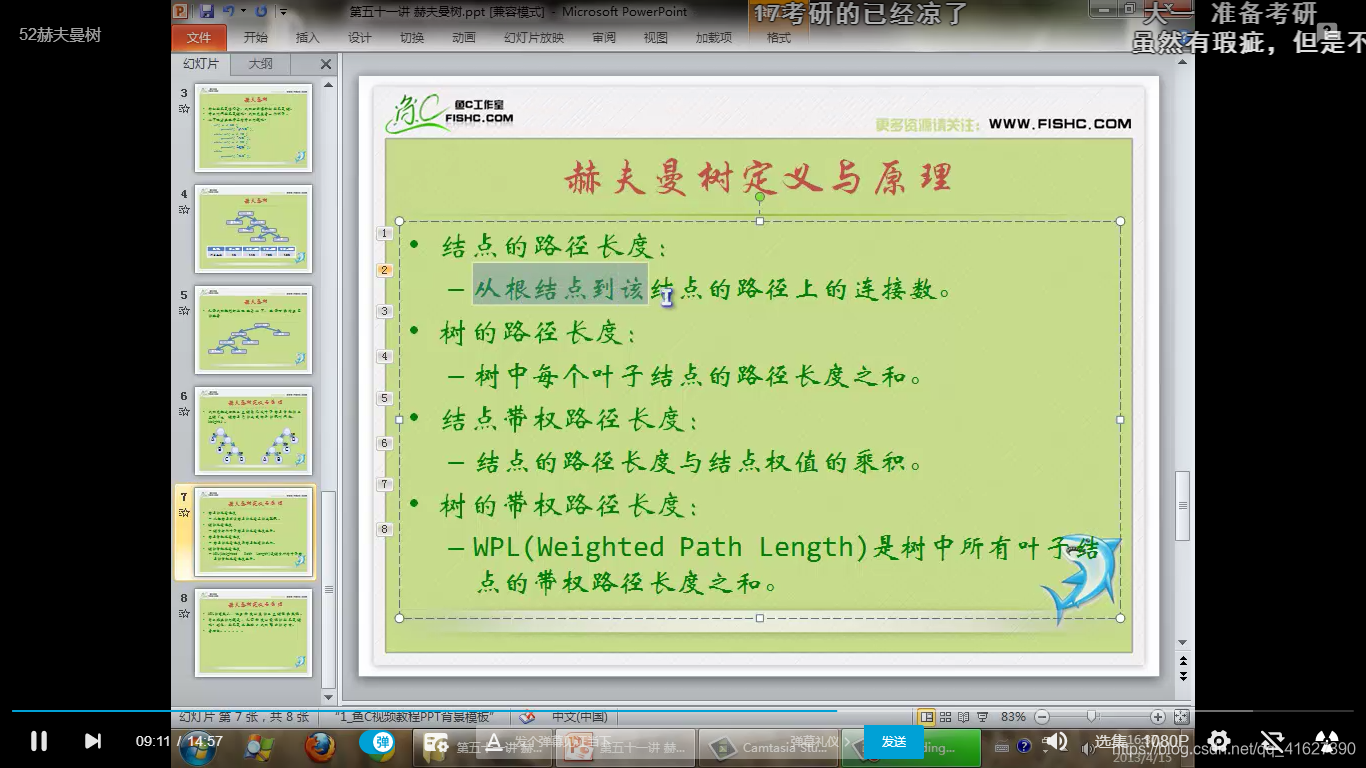Screen dimensions: 1366x768
Task: Open the 幻灯片放映 ribbon tab
Action: [x=534, y=37]
